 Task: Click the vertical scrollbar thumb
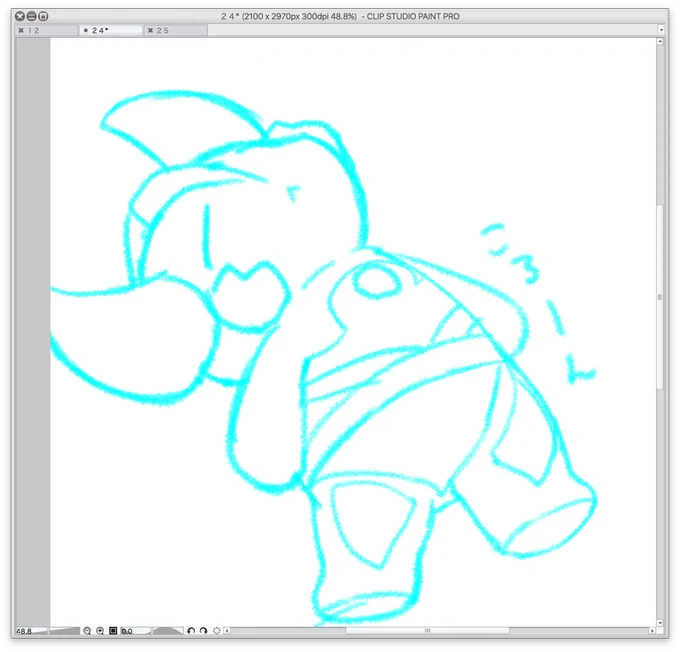pyautogui.click(x=660, y=297)
